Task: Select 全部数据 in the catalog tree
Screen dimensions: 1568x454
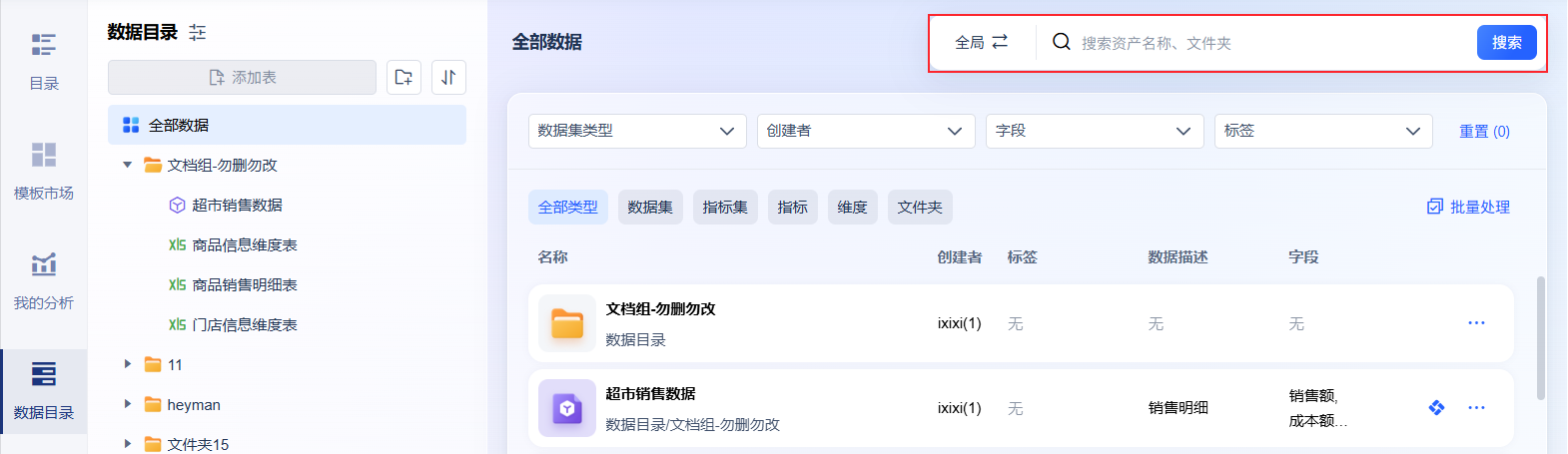Action: coord(287,125)
